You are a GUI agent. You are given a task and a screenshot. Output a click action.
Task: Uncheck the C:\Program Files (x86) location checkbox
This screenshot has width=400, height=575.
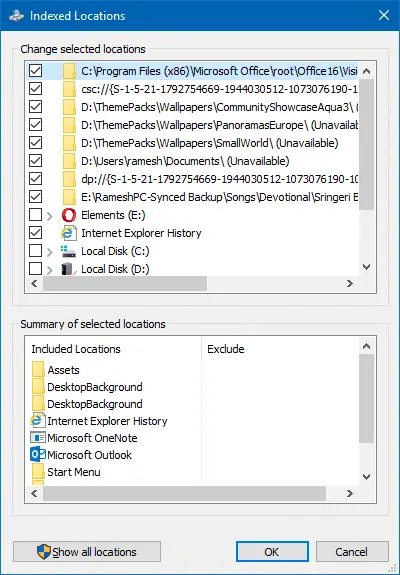(36, 71)
